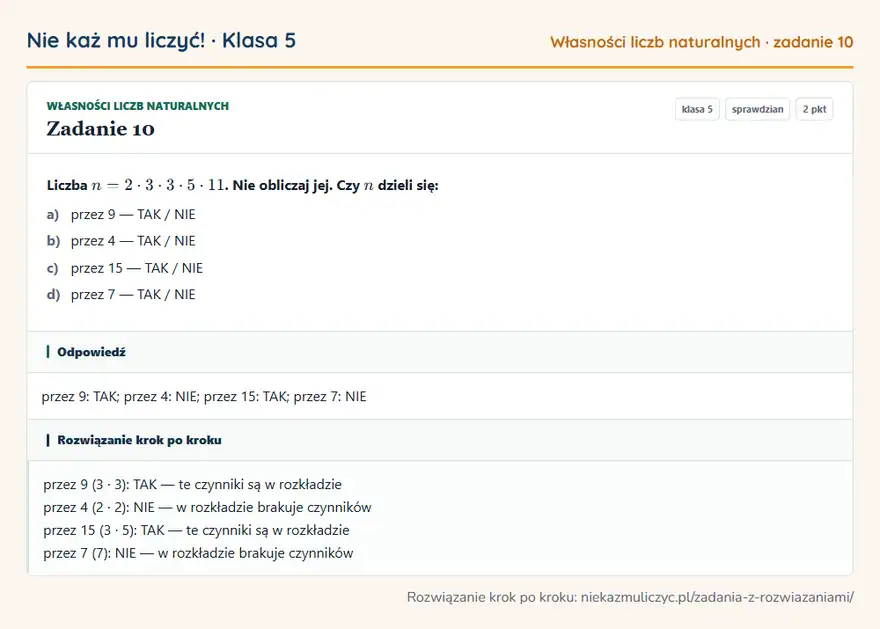Open the niekazmuliczyc.pl/zadania-z-rozwiazaniami/ footer link
880x629 pixels.
click(717, 597)
